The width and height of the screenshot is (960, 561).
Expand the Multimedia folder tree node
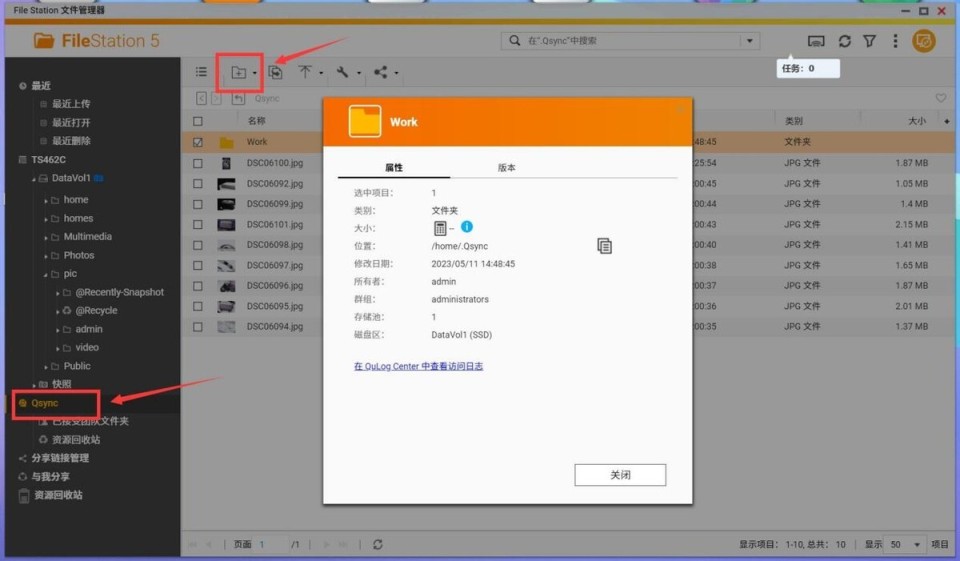click(46, 237)
